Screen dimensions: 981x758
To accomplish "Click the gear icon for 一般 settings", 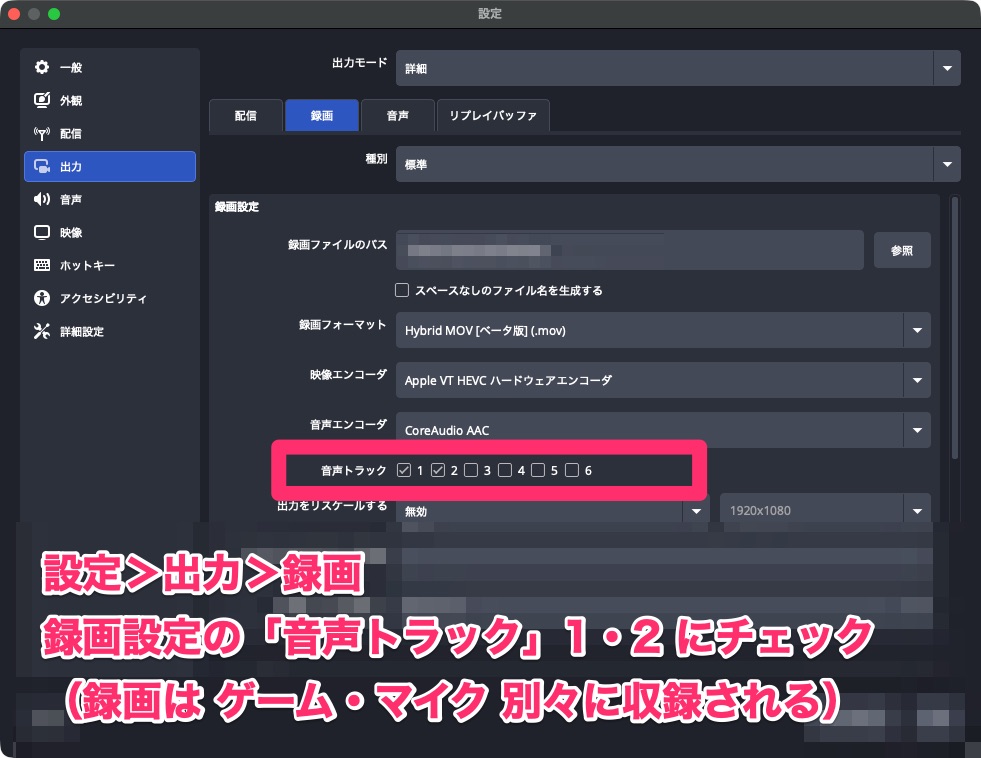I will (42, 67).
